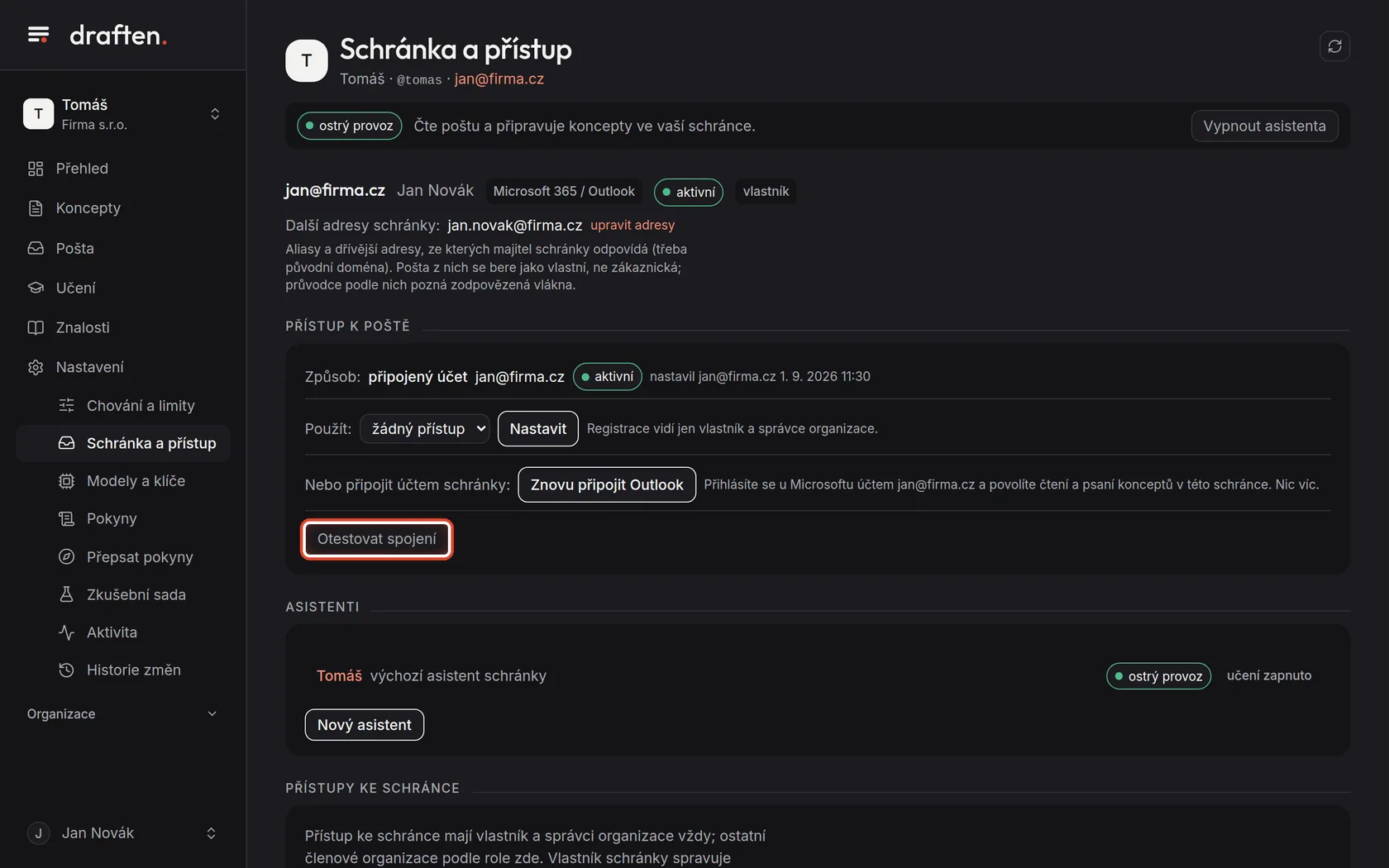
Task: Click the upravit adresy link
Action: 632,225
